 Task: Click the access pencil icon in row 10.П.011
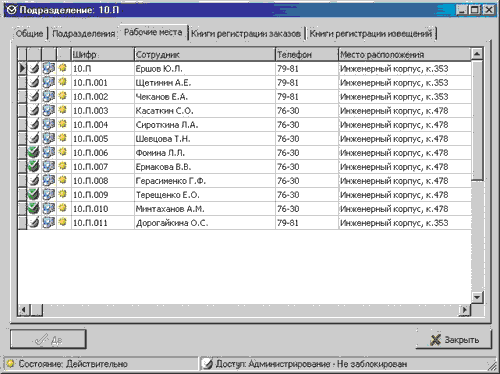click(34, 222)
